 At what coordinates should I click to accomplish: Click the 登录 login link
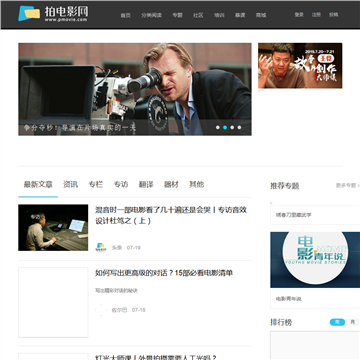point(299,15)
